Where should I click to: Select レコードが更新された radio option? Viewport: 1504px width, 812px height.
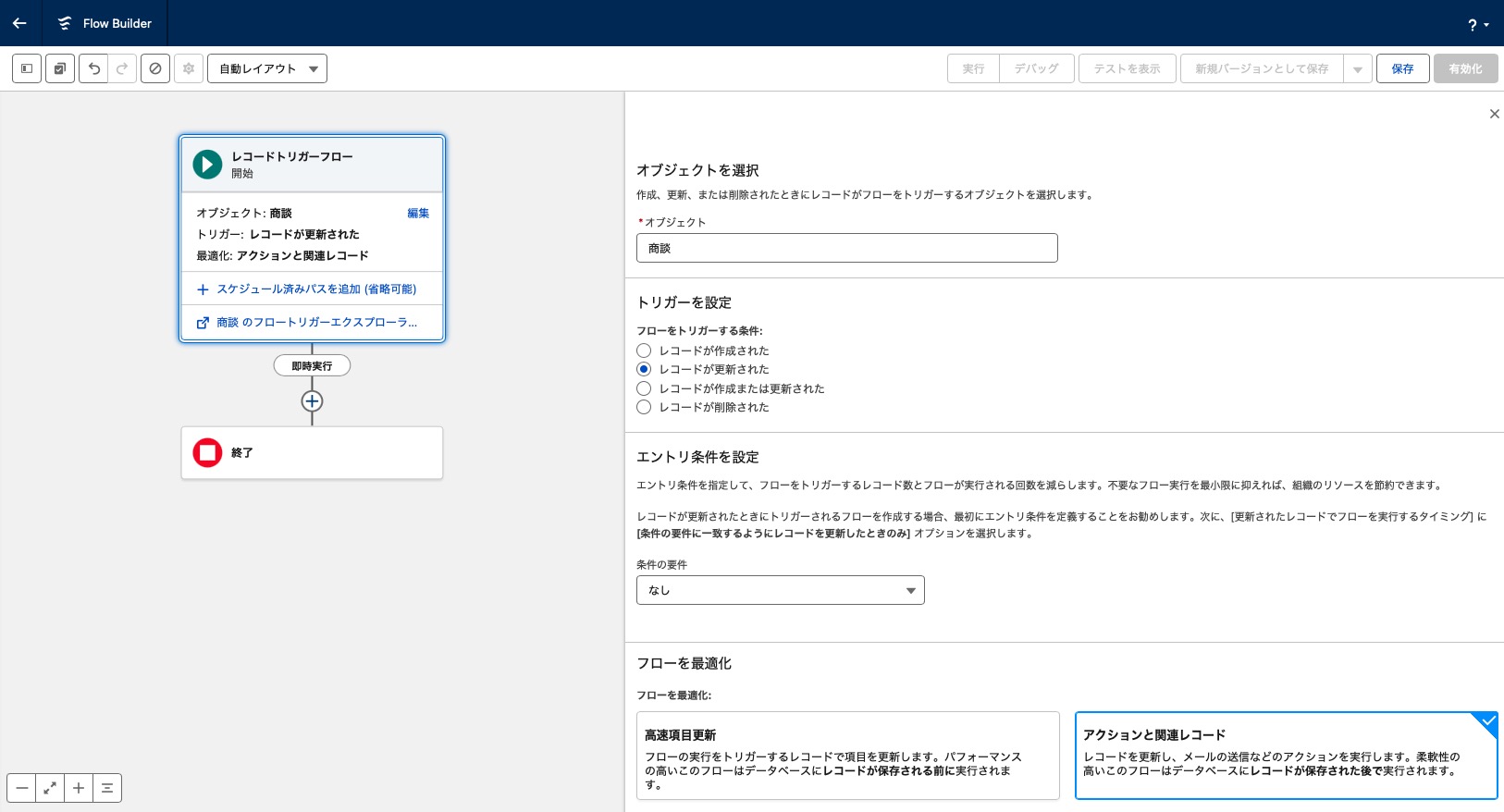644,369
